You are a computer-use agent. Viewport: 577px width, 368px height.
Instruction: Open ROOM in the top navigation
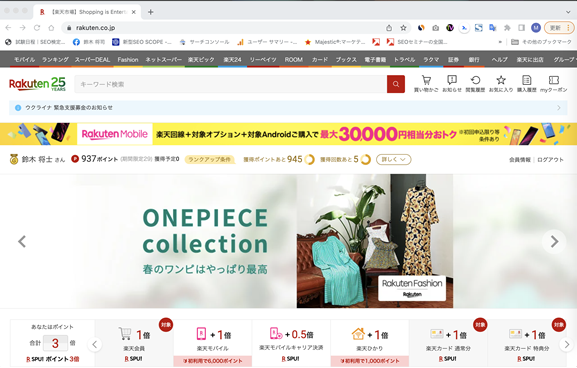point(293,59)
